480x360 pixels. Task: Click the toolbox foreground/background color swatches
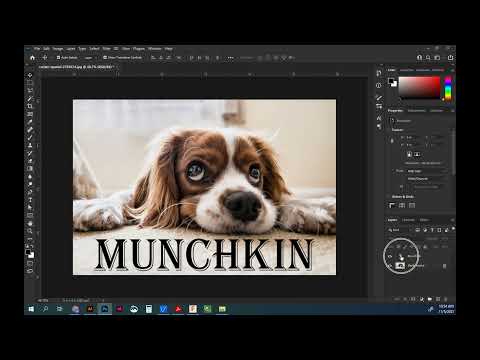(30, 254)
